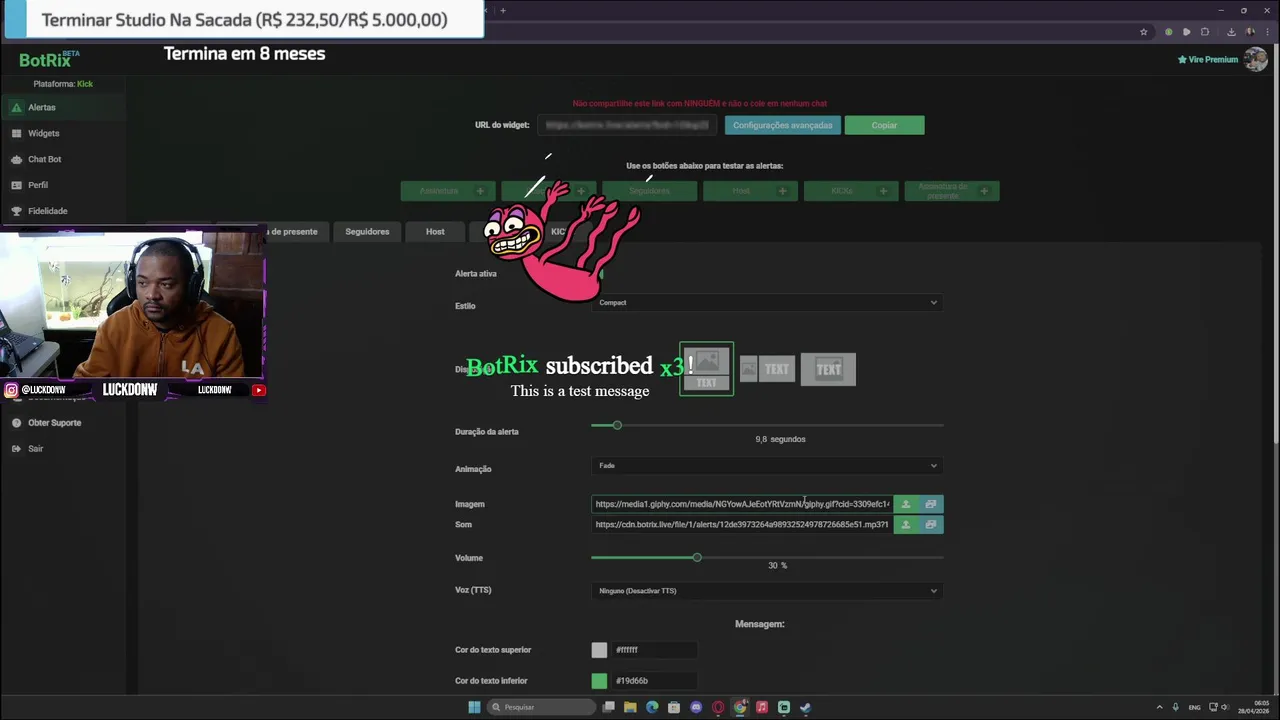Open the Voz (TTS) dropdown
The height and width of the screenshot is (720, 1280).
pyautogui.click(x=767, y=591)
